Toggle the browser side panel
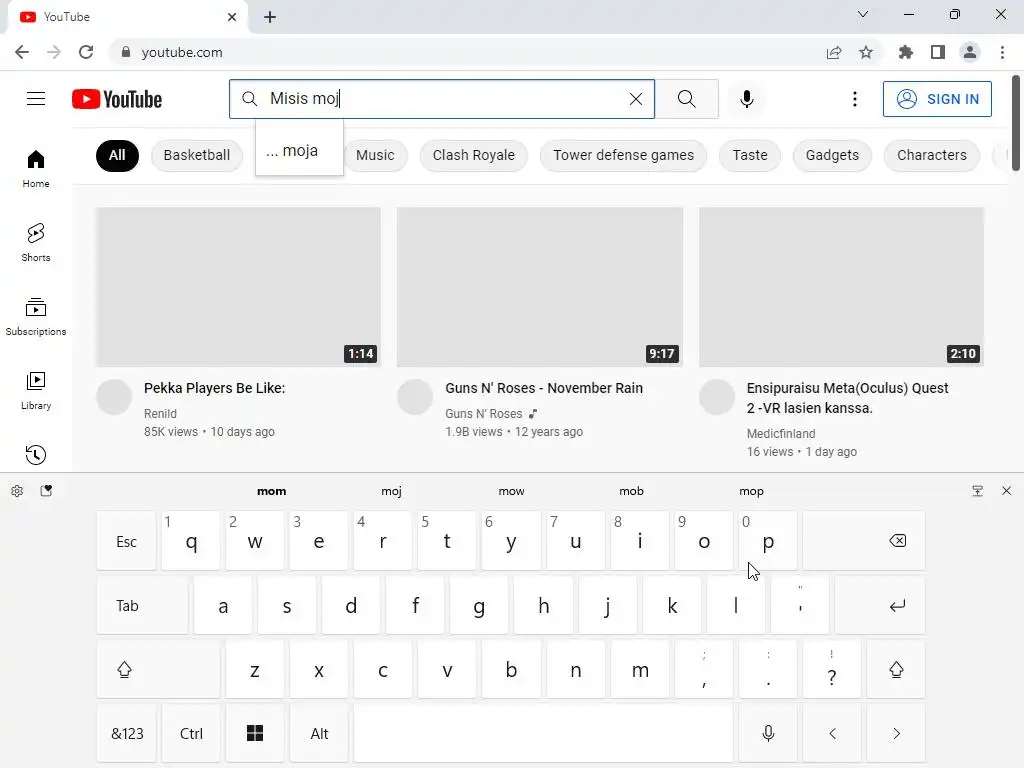 [x=938, y=52]
